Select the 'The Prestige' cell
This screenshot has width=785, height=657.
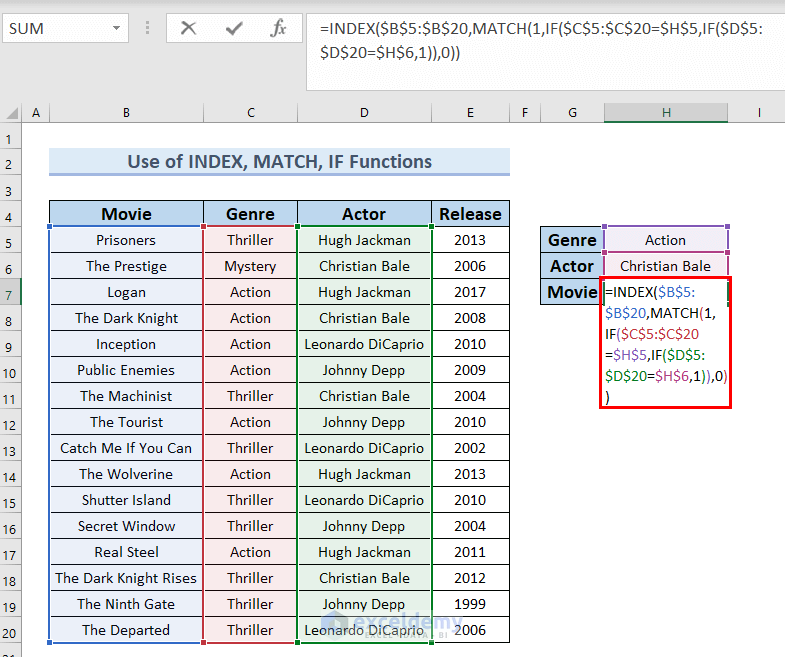pos(126,266)
